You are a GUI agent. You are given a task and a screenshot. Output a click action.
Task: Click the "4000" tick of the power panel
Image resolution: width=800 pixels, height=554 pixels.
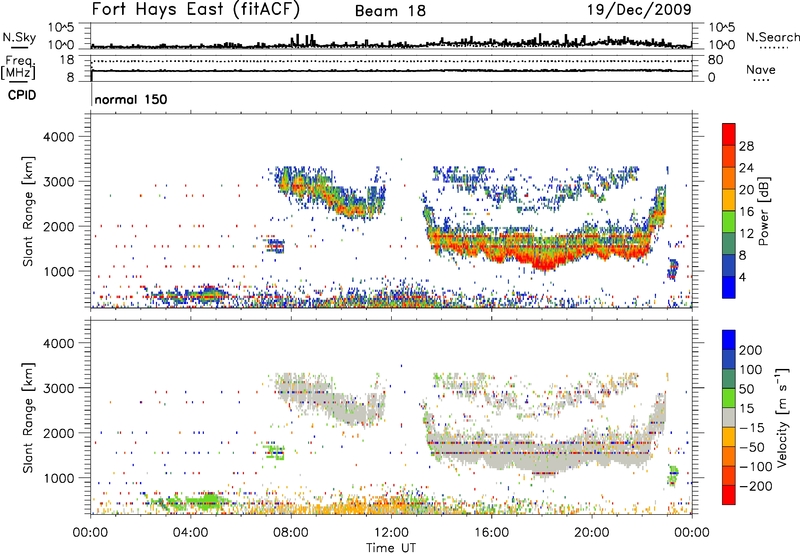point(58,137)
